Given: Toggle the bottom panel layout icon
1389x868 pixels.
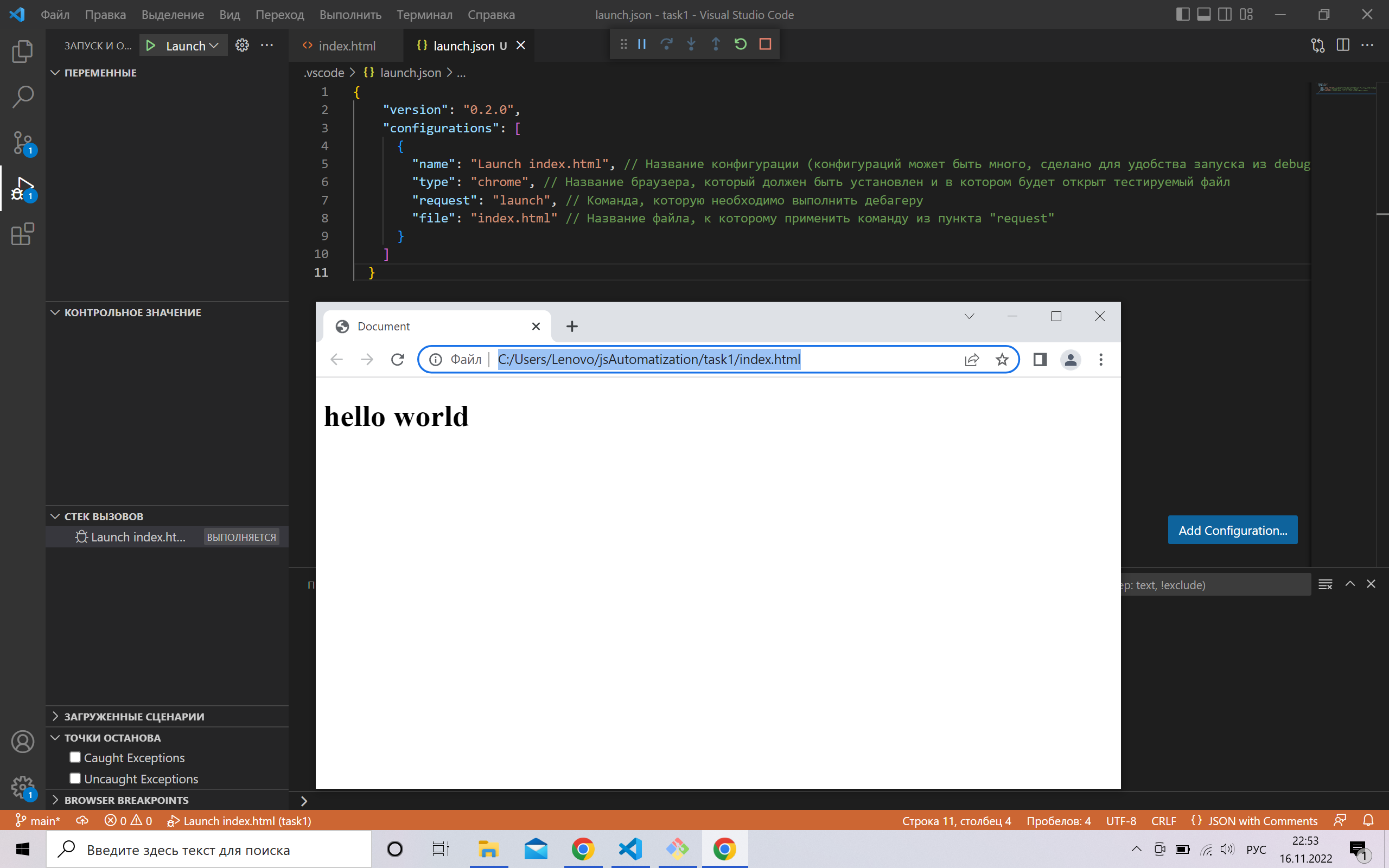Looking at the screenshot, I should point(1204,14).
